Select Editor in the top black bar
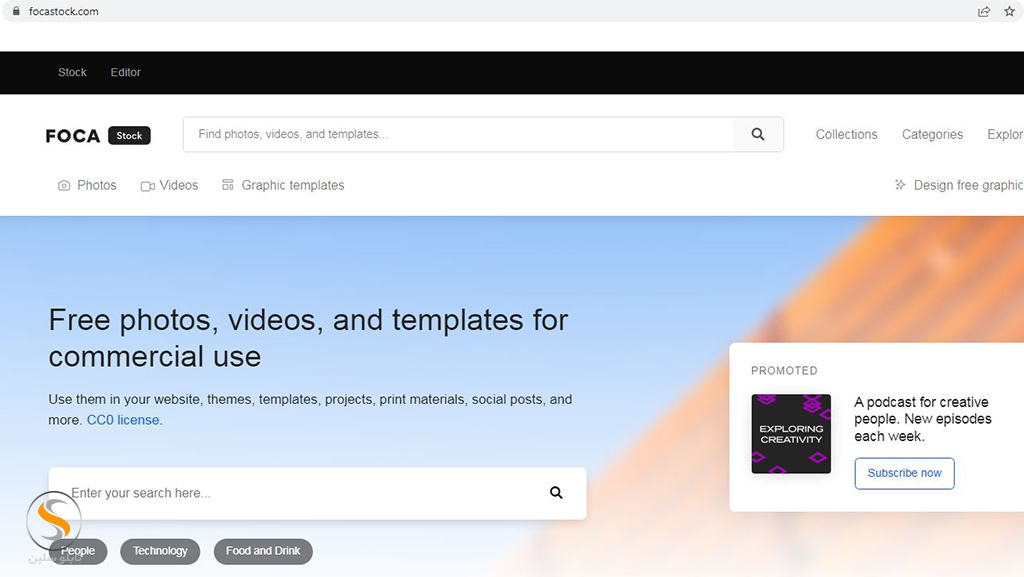Screen dimensions: 1024x577 pyautogui.click(x=126, y=72)
